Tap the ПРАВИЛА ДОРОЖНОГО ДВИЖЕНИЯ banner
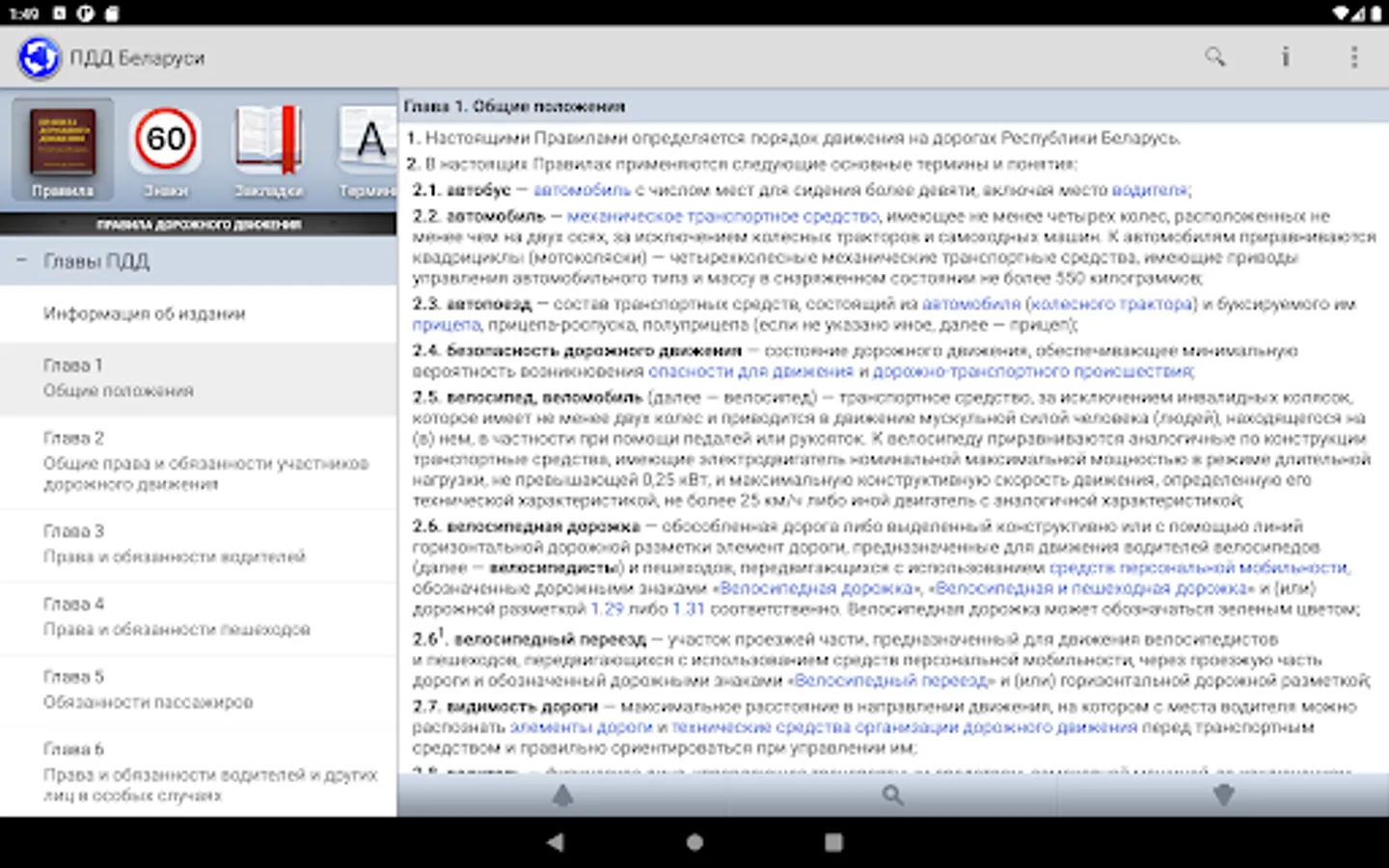This screenshot has height=868, width=1389. (198, 225)
